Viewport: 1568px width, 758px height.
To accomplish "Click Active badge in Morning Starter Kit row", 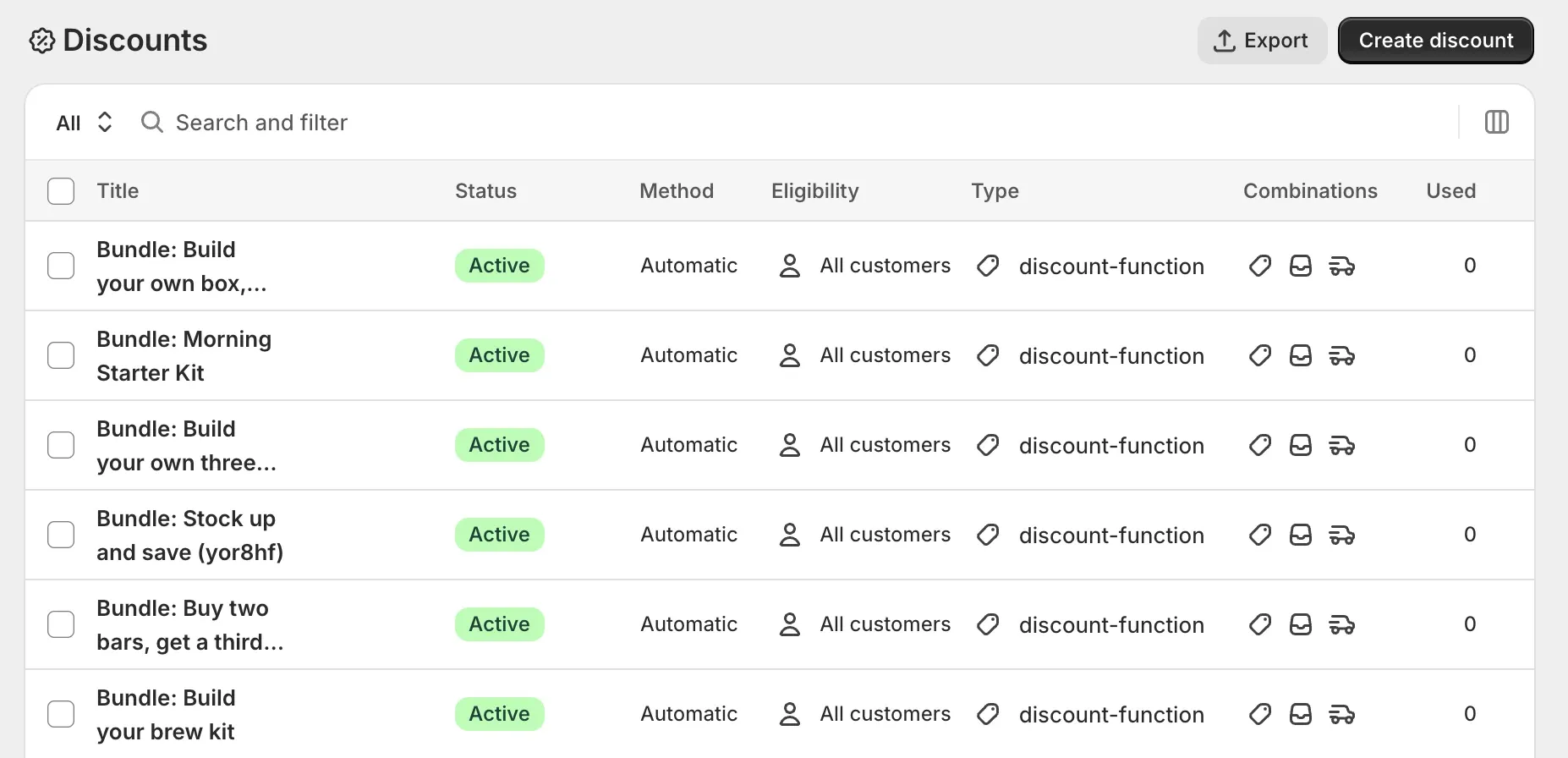I will coord(500,355).
